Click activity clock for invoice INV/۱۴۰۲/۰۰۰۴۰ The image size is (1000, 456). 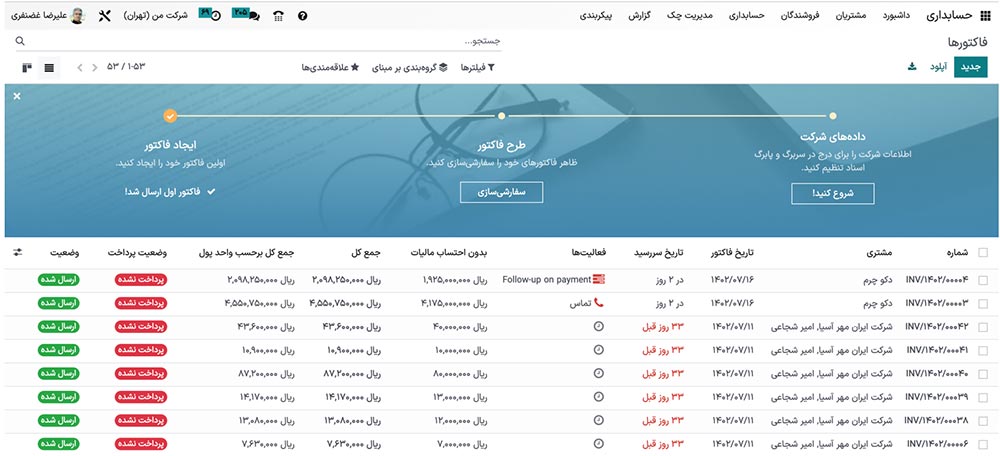[598, 373]
